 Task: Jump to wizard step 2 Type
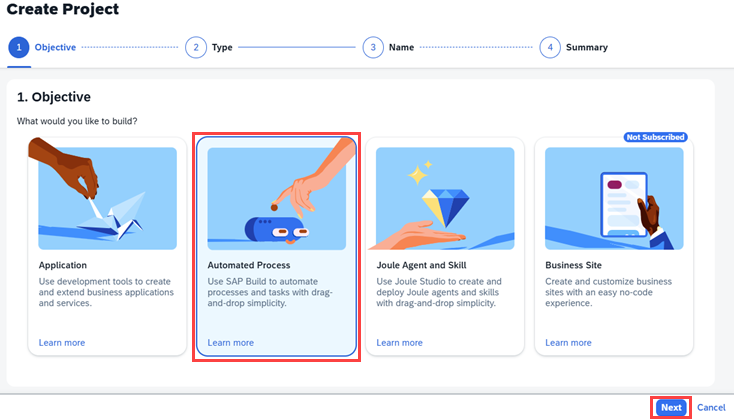(209, 47)
